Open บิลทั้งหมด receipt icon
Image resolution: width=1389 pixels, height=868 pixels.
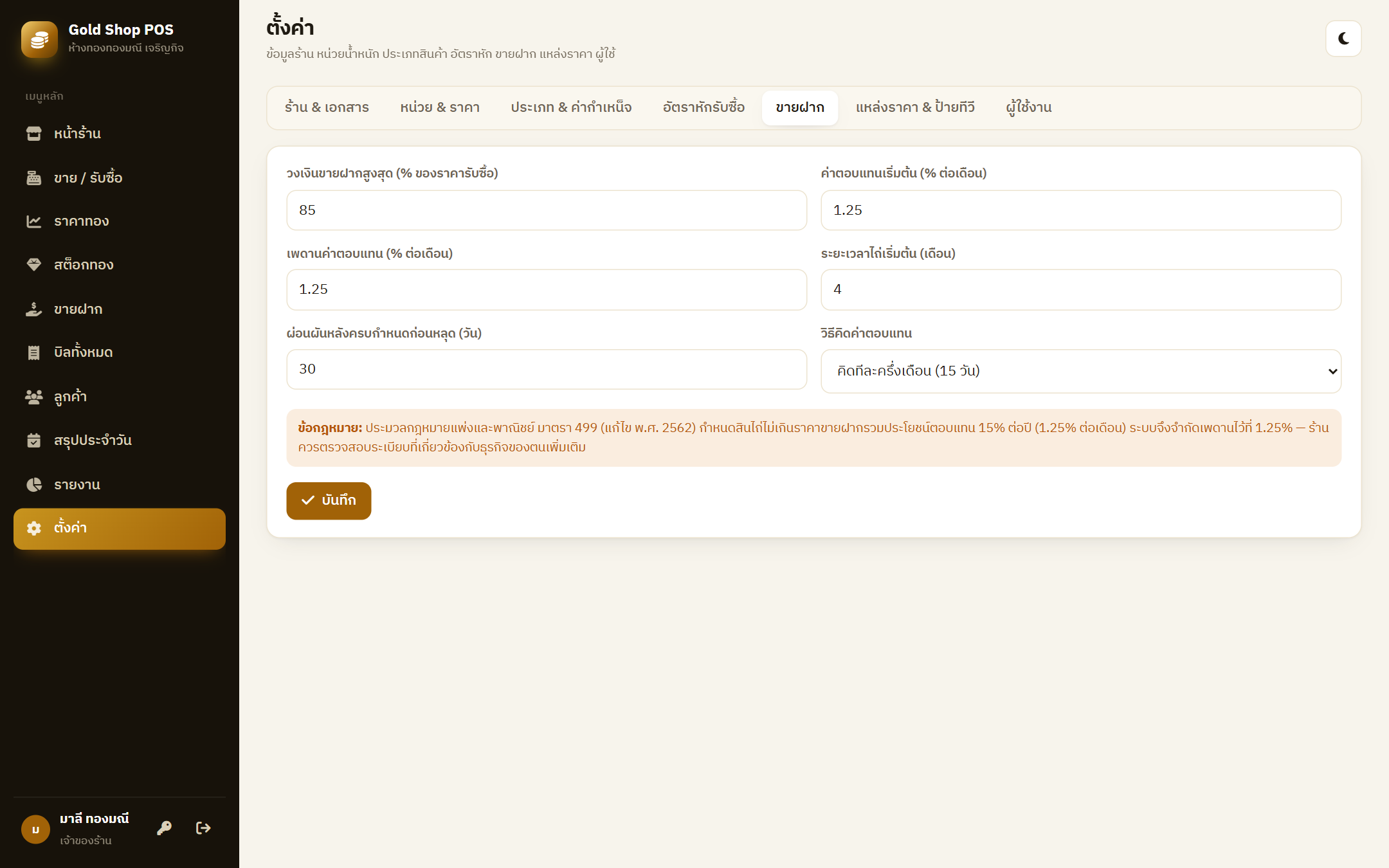click(34, 352)
